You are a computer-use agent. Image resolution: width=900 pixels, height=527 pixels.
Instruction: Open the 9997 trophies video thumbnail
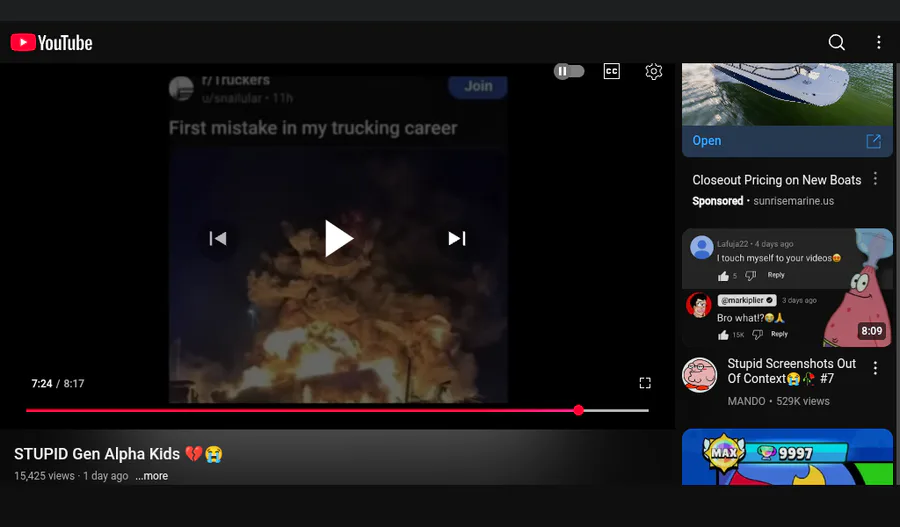pyautogui.click(x=787, y=457)
